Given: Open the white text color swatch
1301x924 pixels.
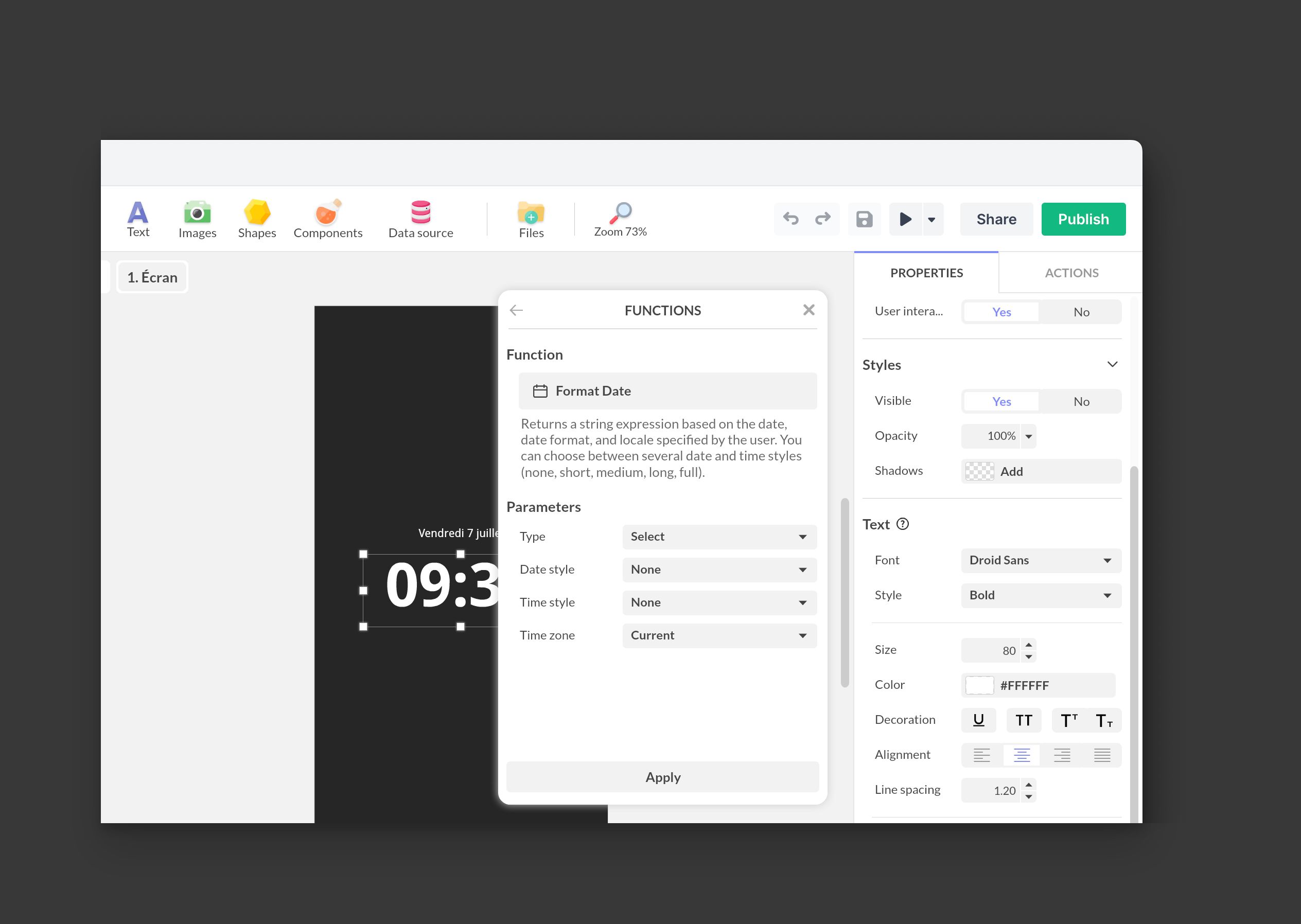Looking at the screenshot, I should click(x=979, y=686).
